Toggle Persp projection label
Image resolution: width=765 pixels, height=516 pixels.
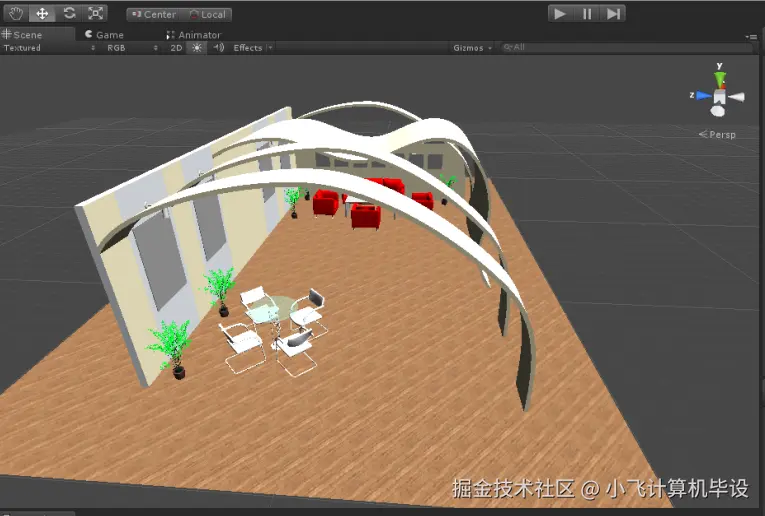pyautogui.click(x=717, y=134)
